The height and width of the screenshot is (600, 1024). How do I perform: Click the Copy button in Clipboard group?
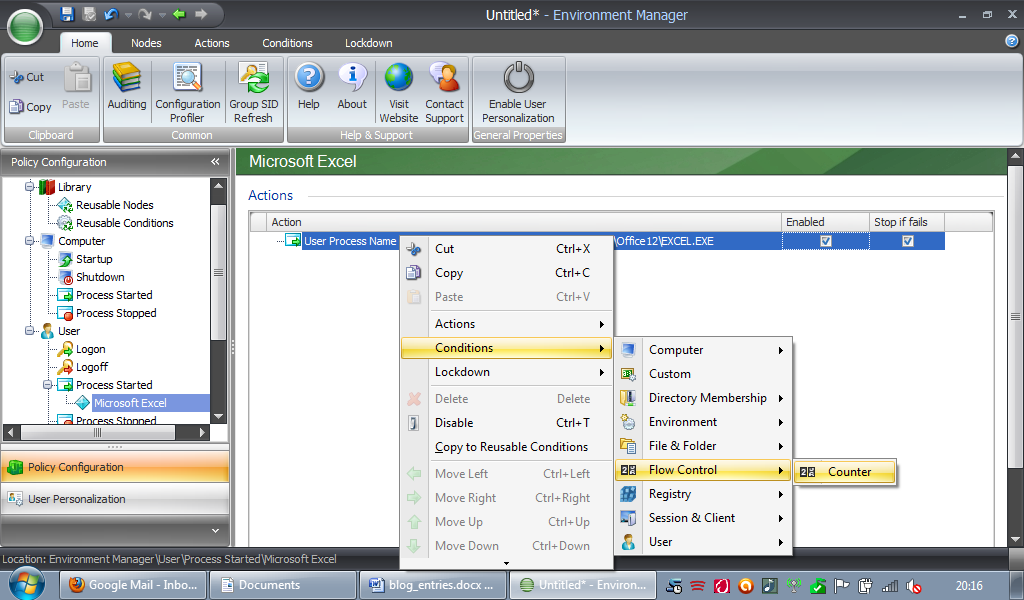30,106
